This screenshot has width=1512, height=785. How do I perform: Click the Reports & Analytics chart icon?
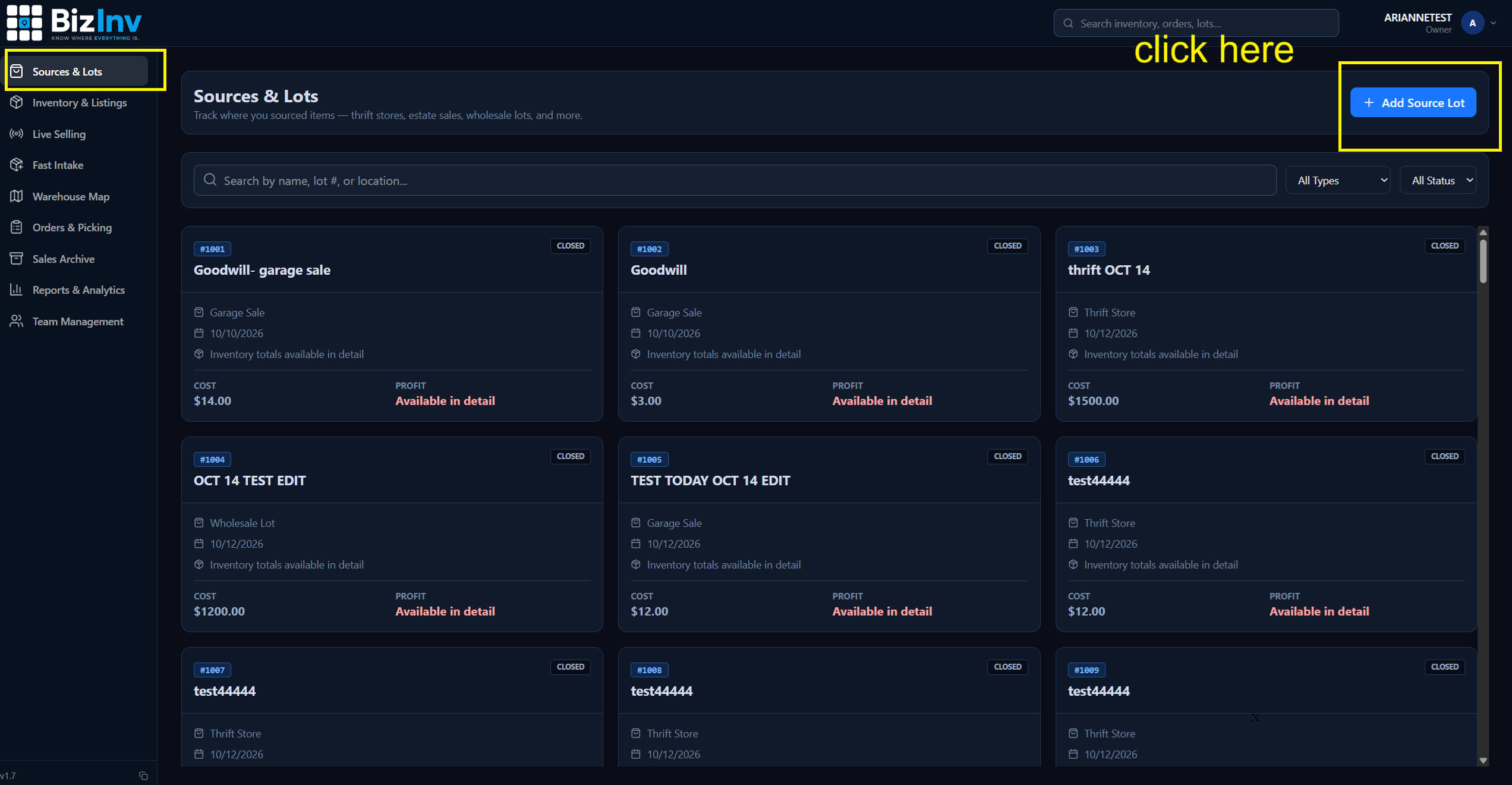click(17, 290)
